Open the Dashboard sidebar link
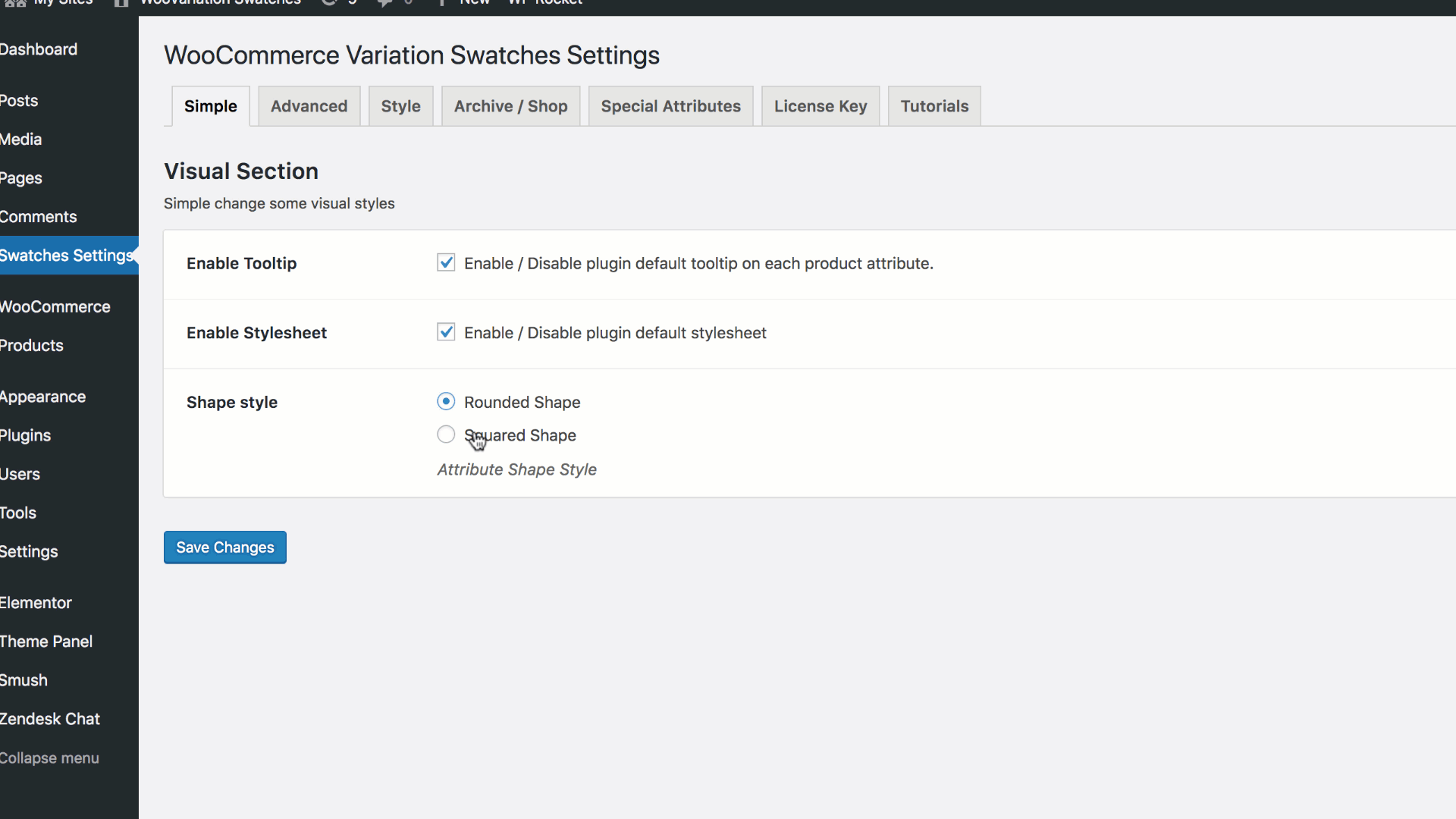This screenshot has height=819, width=1456. pyautogui.click(x=39, y=49)
